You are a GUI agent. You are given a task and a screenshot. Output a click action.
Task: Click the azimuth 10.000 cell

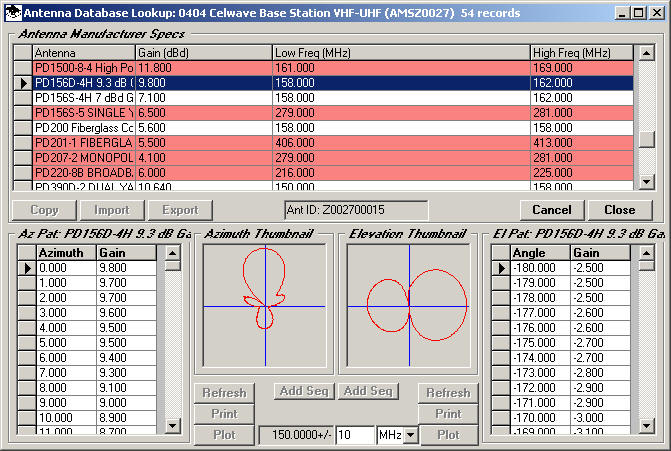(66, 418)
